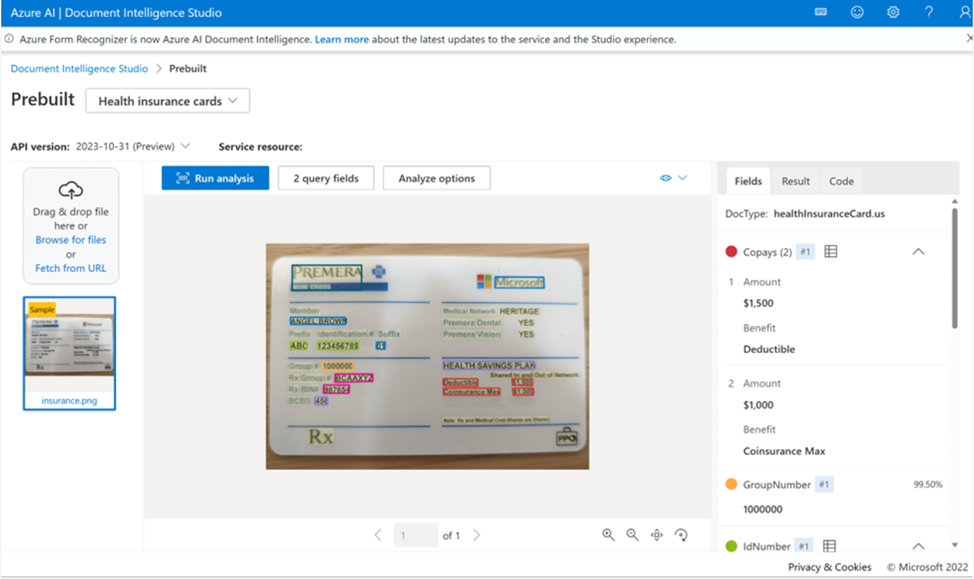
Task: Click the 123456789 identification highlight on card
Action: click(x=337, y=345)
